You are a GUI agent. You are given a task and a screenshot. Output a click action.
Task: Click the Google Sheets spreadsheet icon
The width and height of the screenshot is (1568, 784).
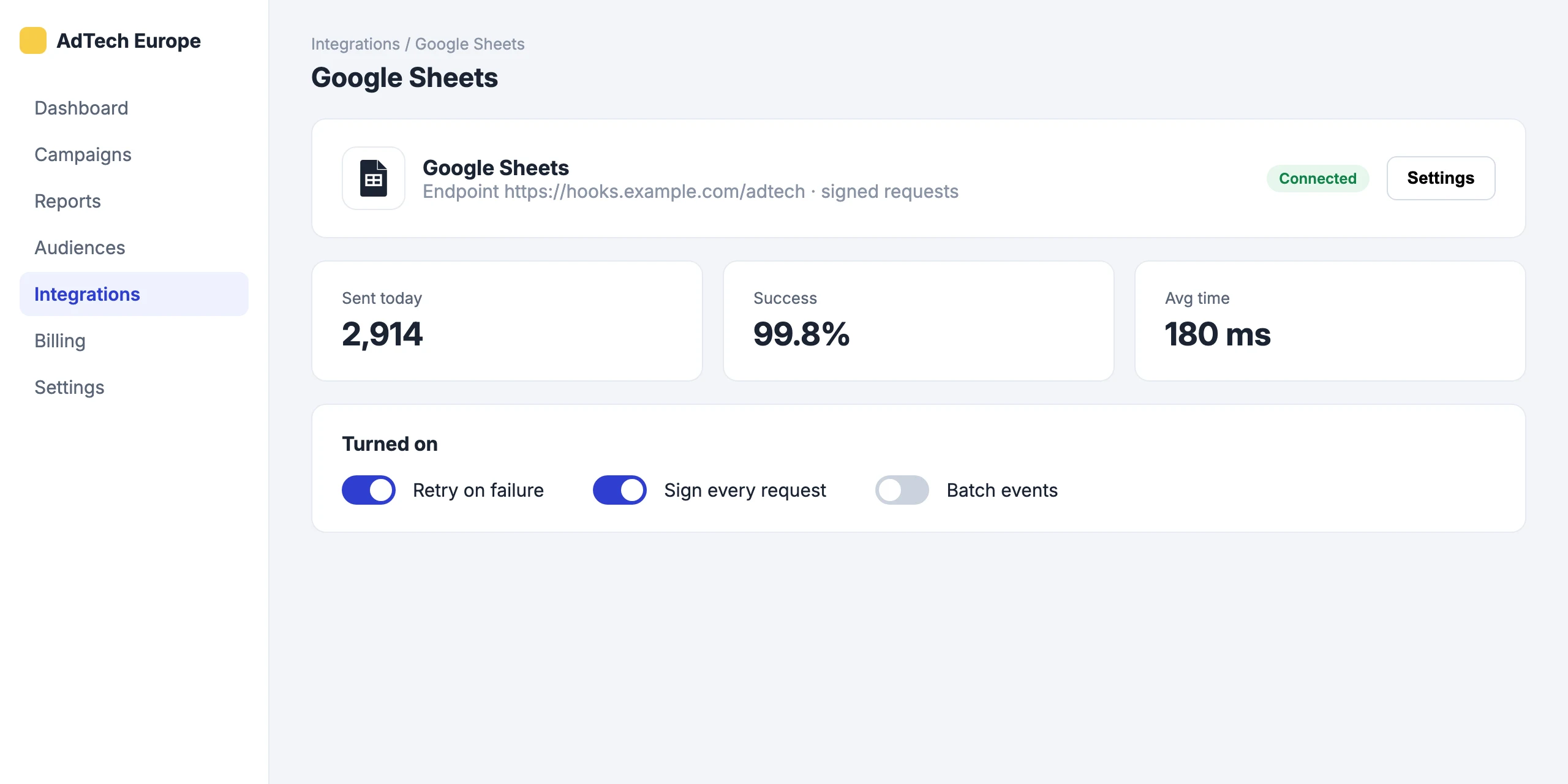click(374, 178)
